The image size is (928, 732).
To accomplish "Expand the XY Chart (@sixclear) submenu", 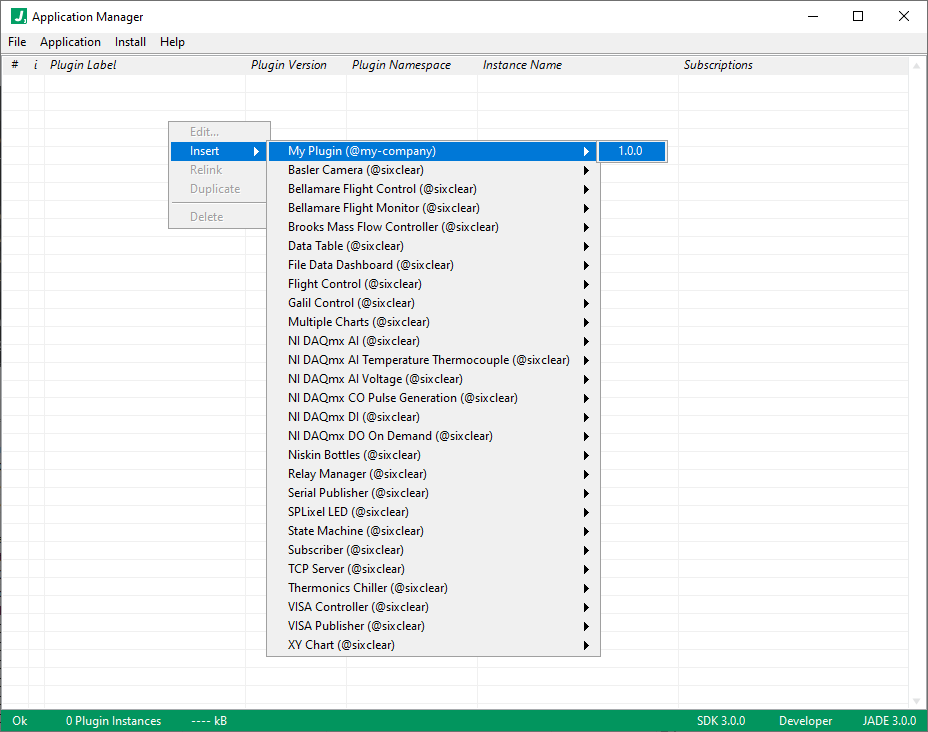I will (340, 644).
